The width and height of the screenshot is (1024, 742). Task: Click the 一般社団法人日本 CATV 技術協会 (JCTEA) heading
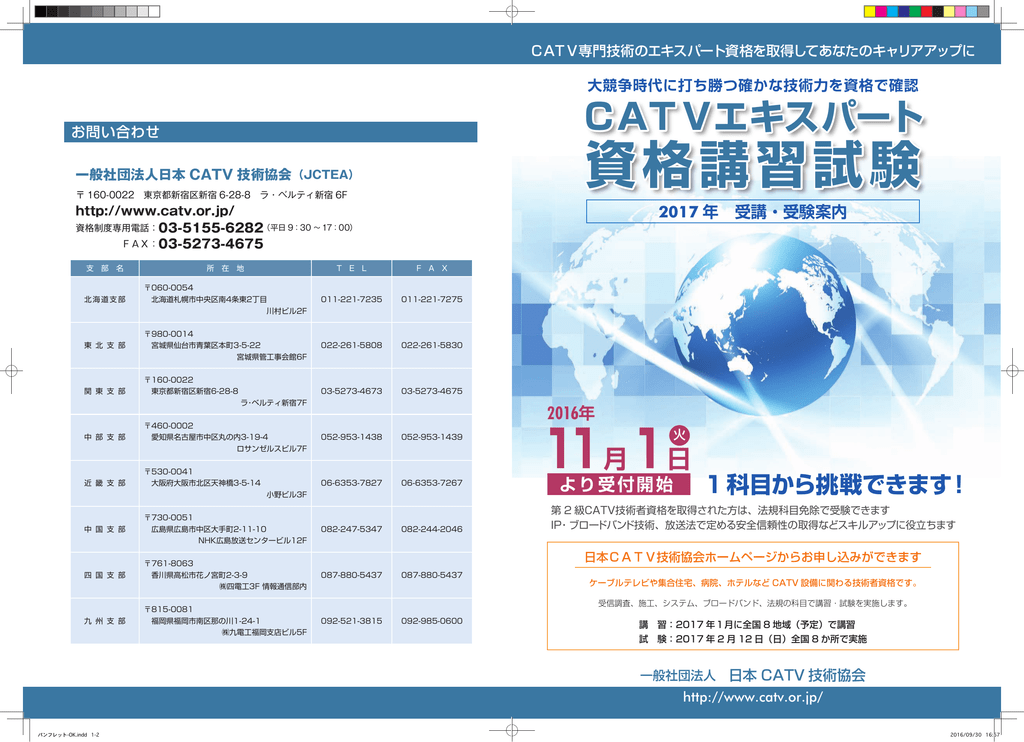pos(214,174)
